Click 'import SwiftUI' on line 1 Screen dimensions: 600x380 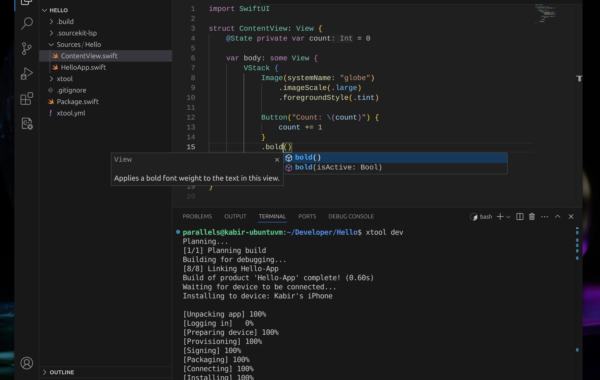click(x=239, y=8)
